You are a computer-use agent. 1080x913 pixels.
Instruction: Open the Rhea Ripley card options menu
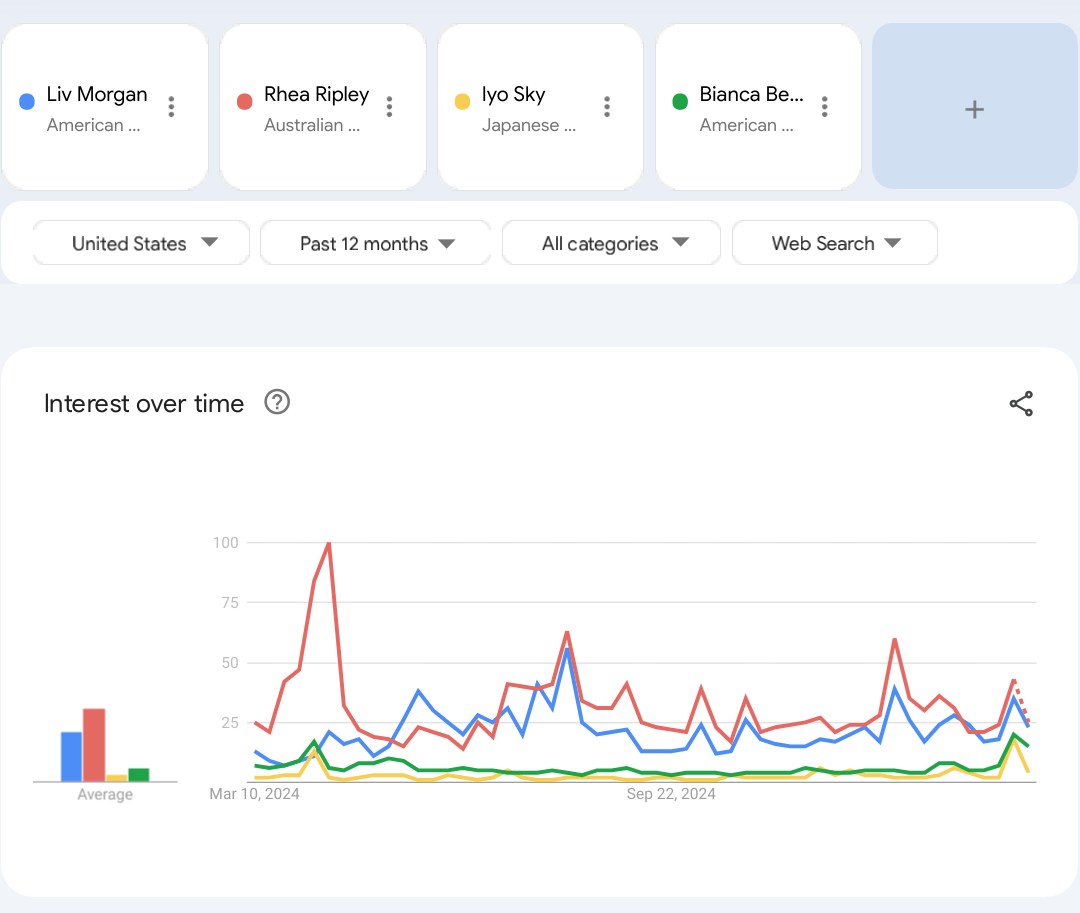coord(389,107)
